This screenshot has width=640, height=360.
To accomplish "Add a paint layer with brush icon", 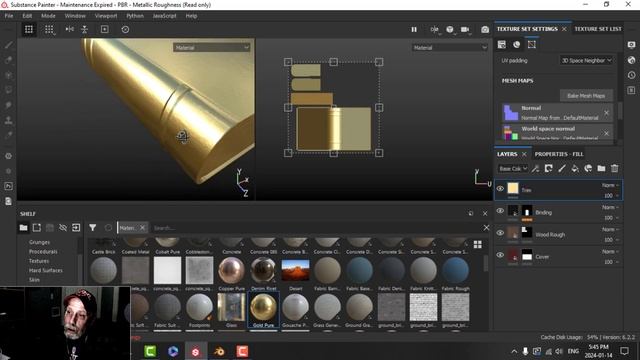I will (x=562, y=169).
